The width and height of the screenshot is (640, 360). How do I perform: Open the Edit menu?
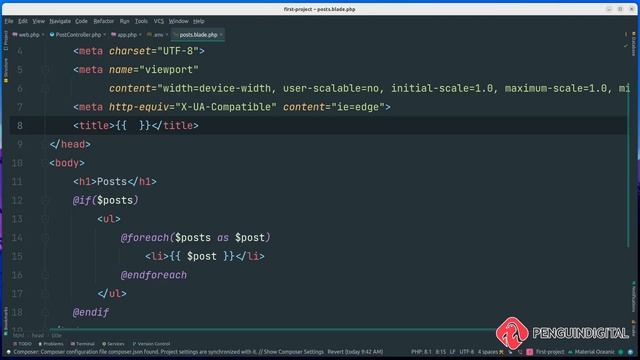click(x=22, y=21)
